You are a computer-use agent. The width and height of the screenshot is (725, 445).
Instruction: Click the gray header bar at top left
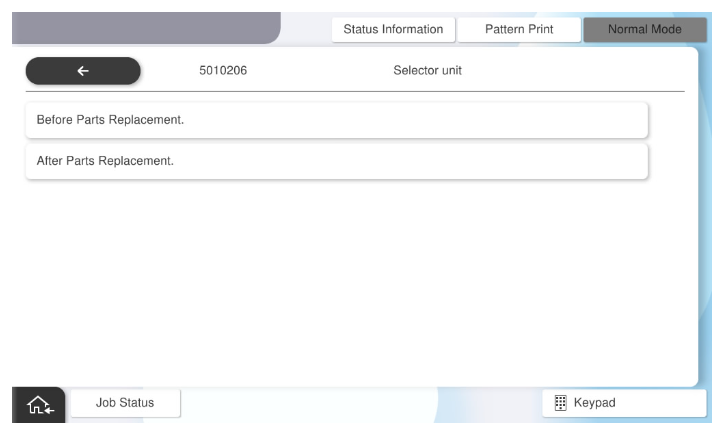[x=150, y=27]
